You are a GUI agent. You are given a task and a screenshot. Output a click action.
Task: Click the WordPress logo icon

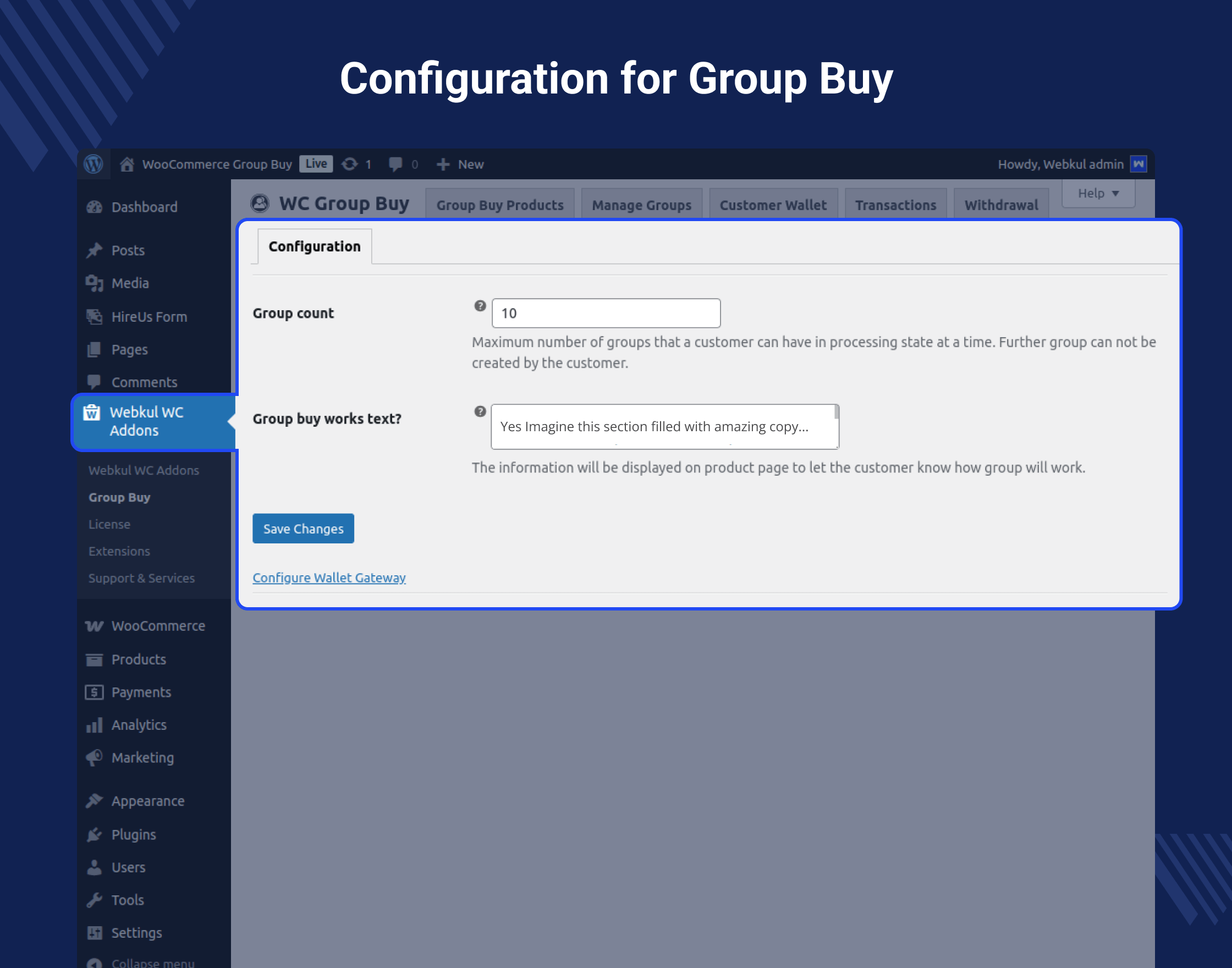(x=94, y=164)
